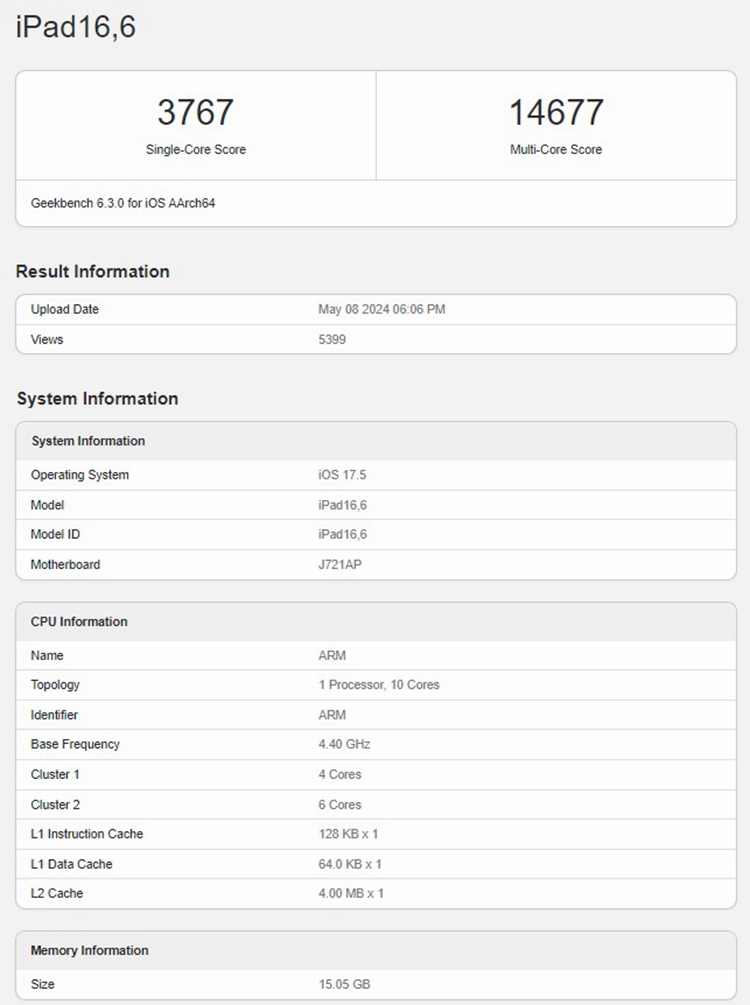This screenshot has width=750, height=1005.
Task: Click the L2 Cache label
Action: pyautogui.click(x=56, y=893)
